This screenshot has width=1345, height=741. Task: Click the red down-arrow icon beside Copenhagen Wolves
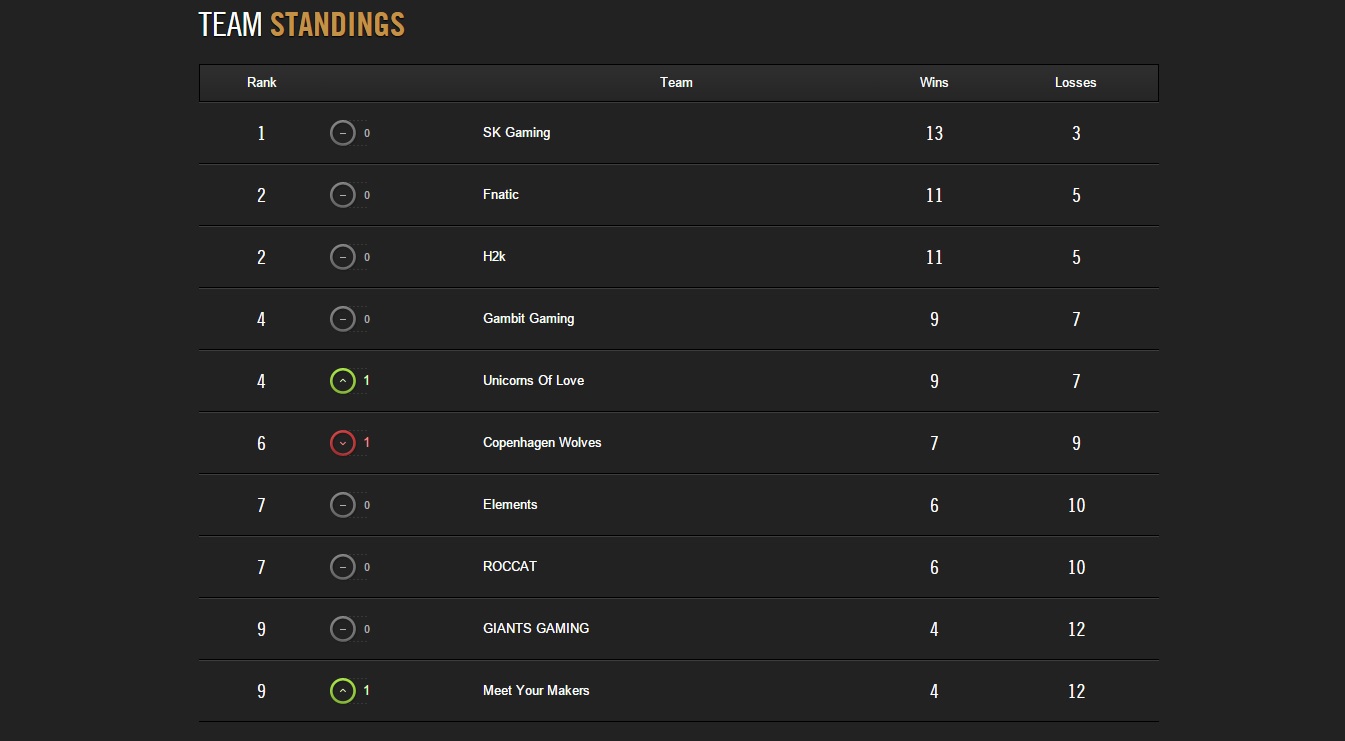pyautogui.click(x=343, y=443)
